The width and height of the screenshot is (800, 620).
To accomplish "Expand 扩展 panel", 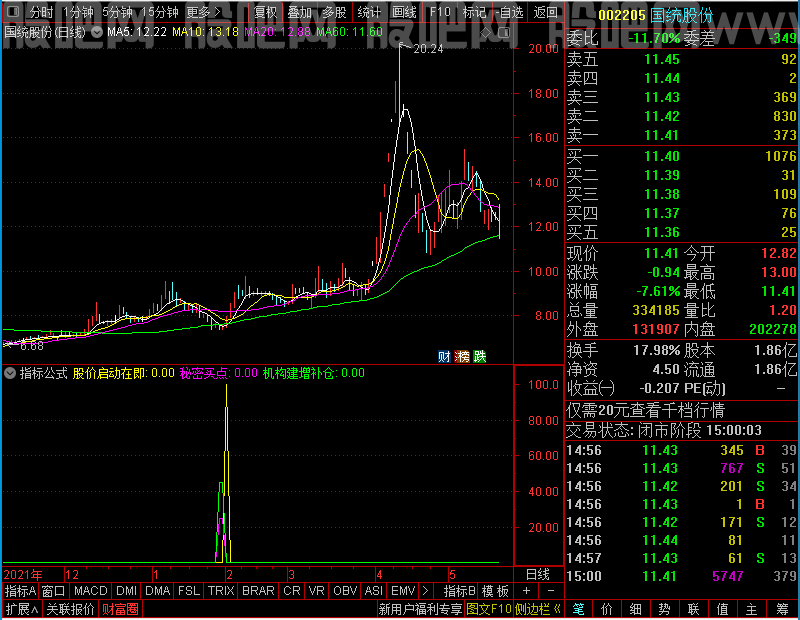I will (22, 609).
